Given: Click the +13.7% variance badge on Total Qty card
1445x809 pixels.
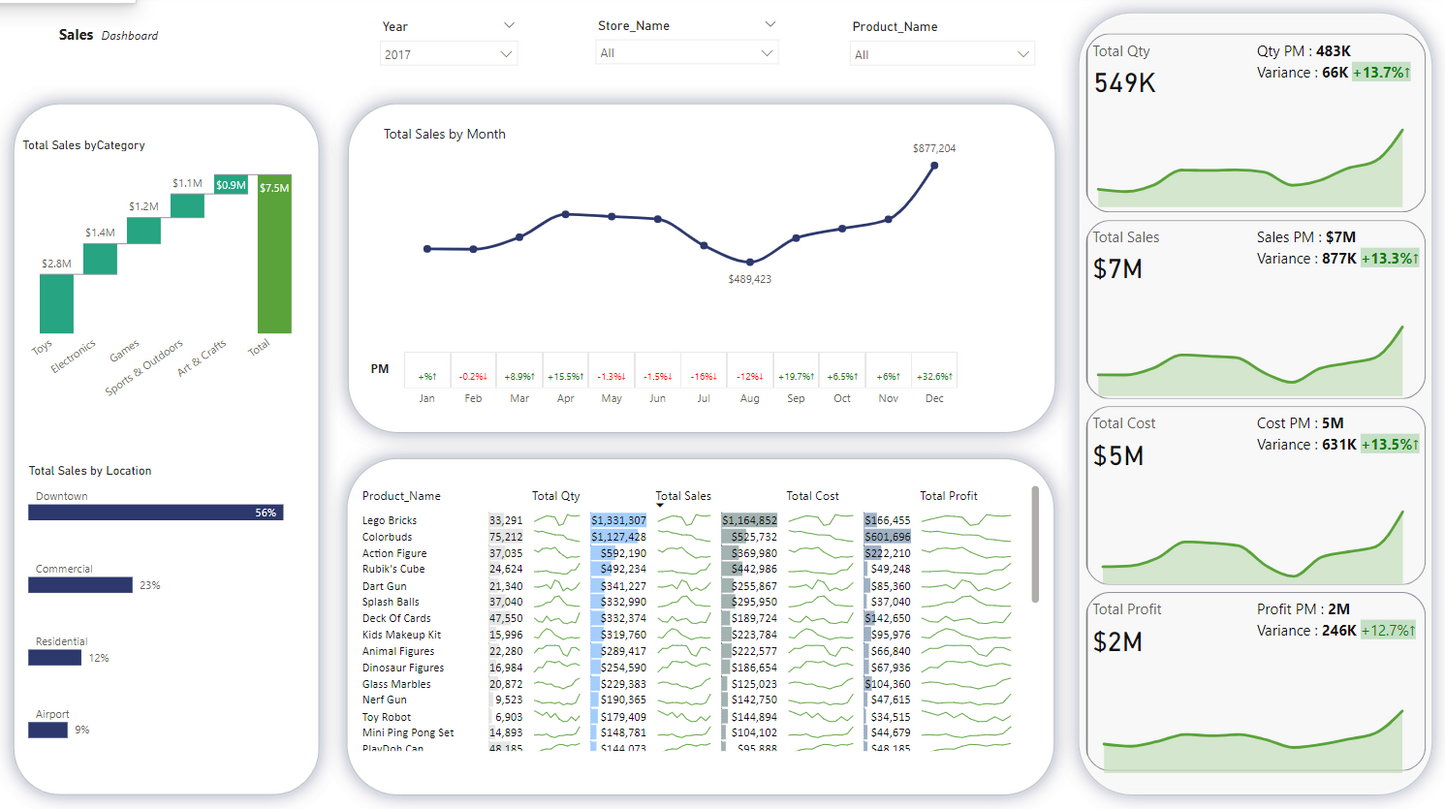Looking at the screenshot, I should click(1381, 72).
